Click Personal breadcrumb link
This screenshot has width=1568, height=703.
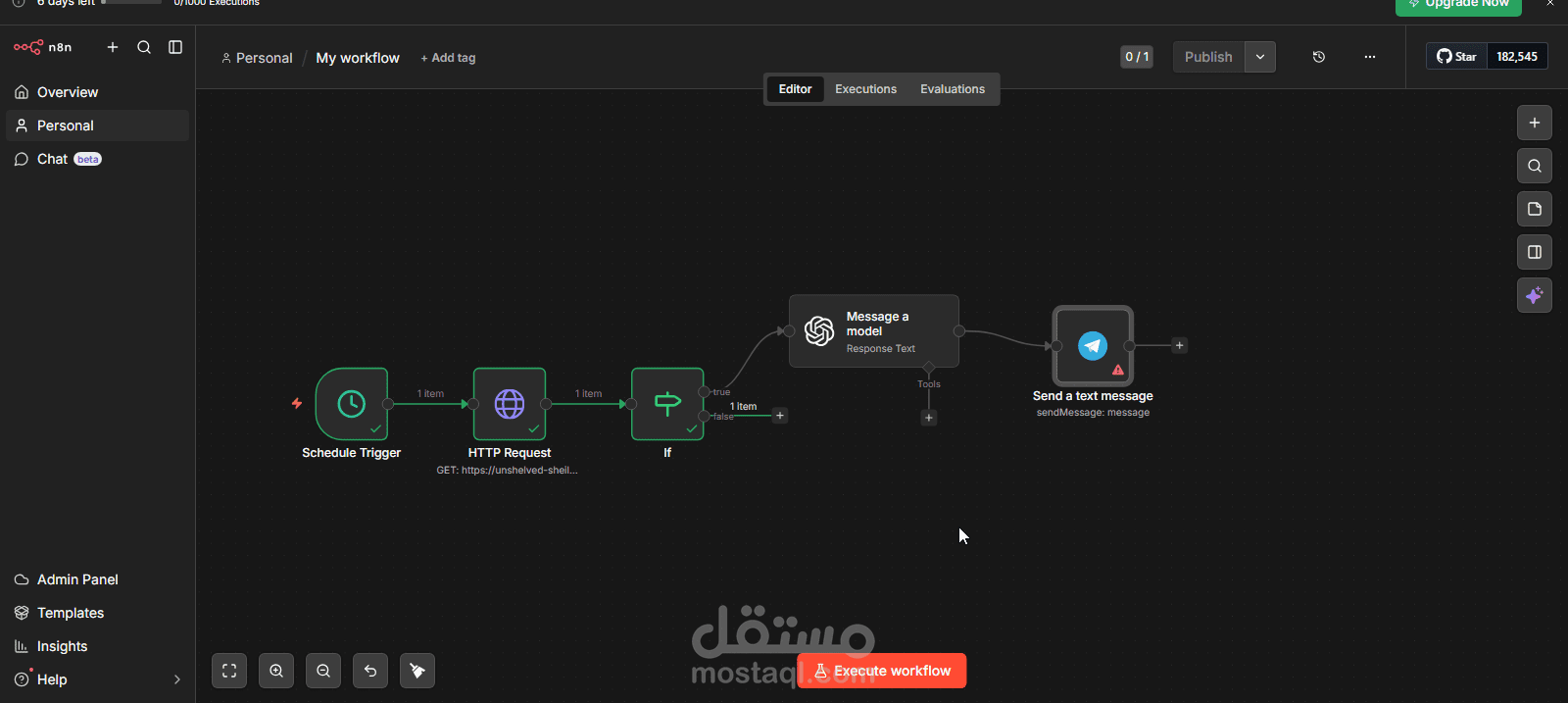point(257,58)
